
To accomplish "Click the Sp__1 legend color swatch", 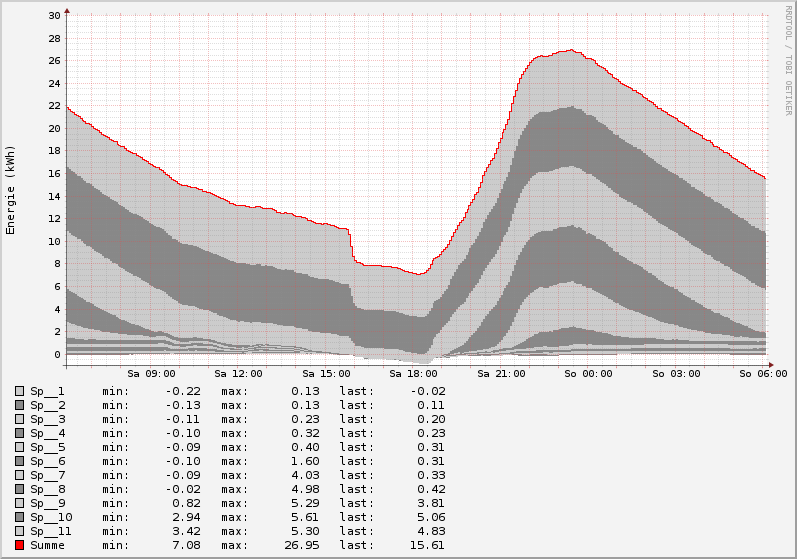I will [x=19, y=391].
